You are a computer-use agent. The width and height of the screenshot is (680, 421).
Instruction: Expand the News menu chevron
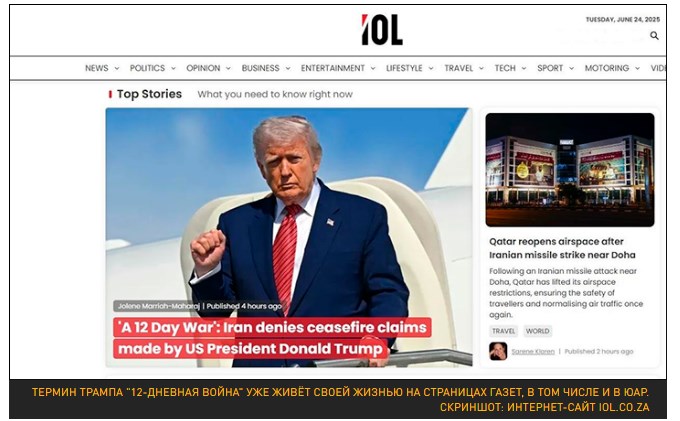tap(117, 69)
